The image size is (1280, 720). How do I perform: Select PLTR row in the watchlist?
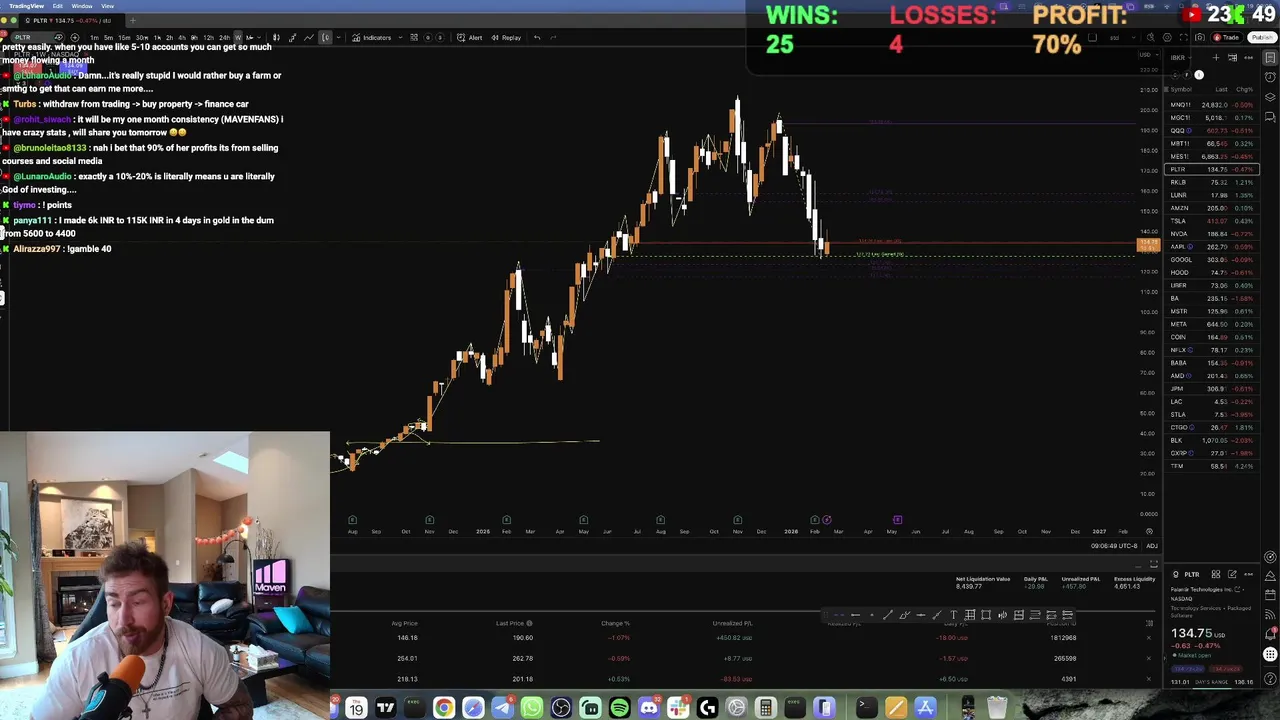[1211, 169]
